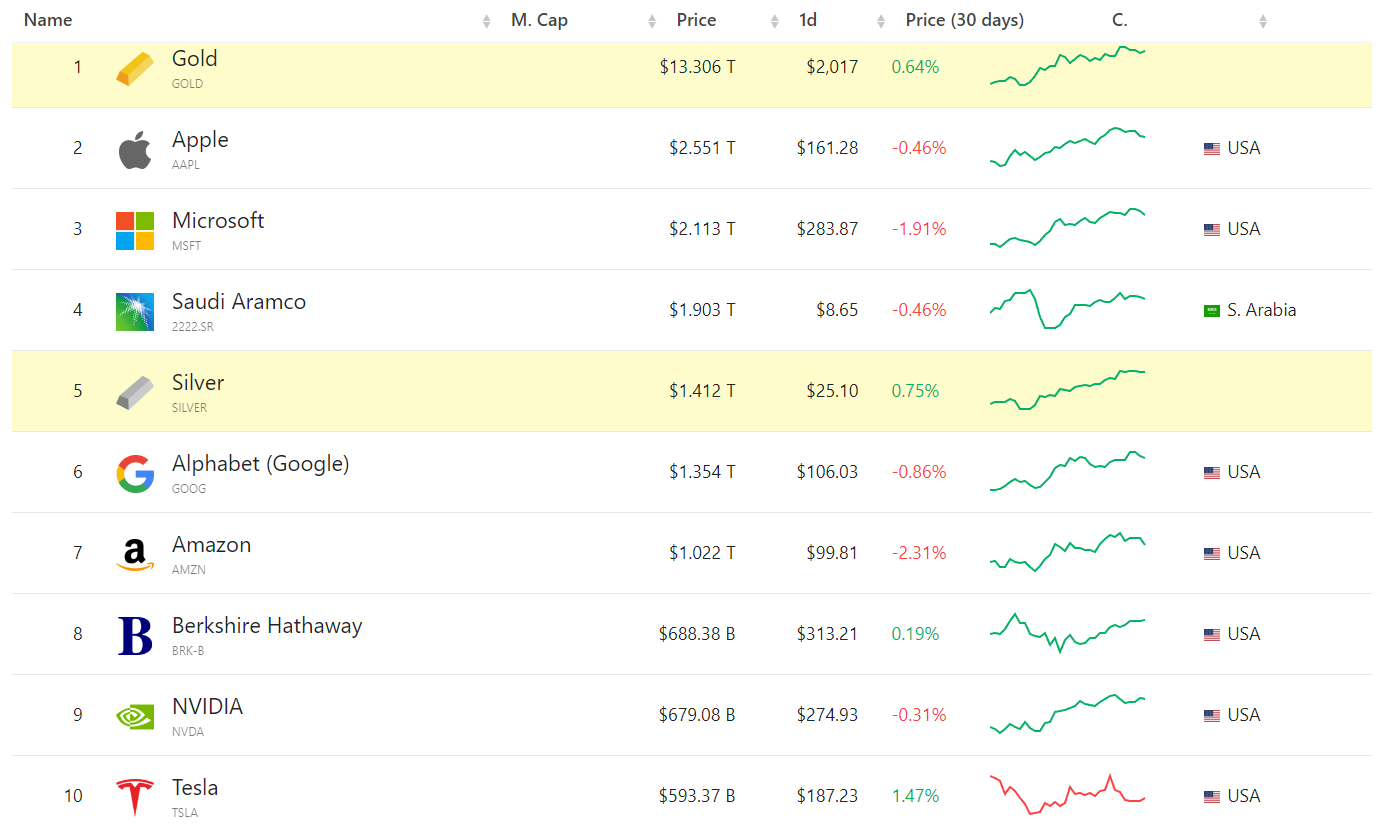This screenshot has height=825, width=1382.
Task: Click Saudi Aramco's 30-day sparkline chart
Action: [1067, 309]
